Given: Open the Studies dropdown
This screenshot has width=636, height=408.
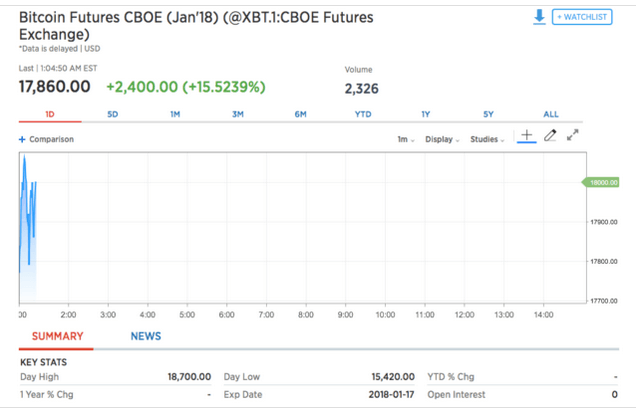Looking at the screenshot, I should click(x=487, y=140).
